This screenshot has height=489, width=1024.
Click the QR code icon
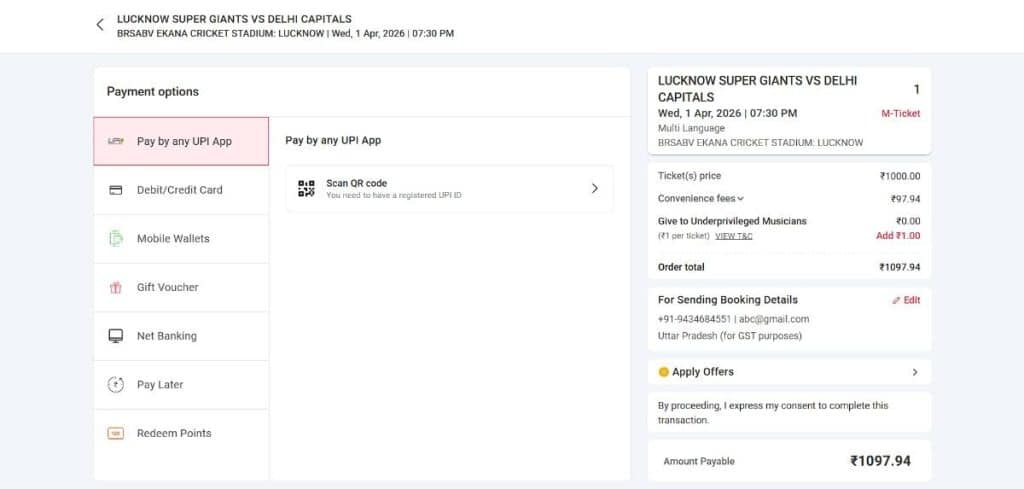point(306,189)
